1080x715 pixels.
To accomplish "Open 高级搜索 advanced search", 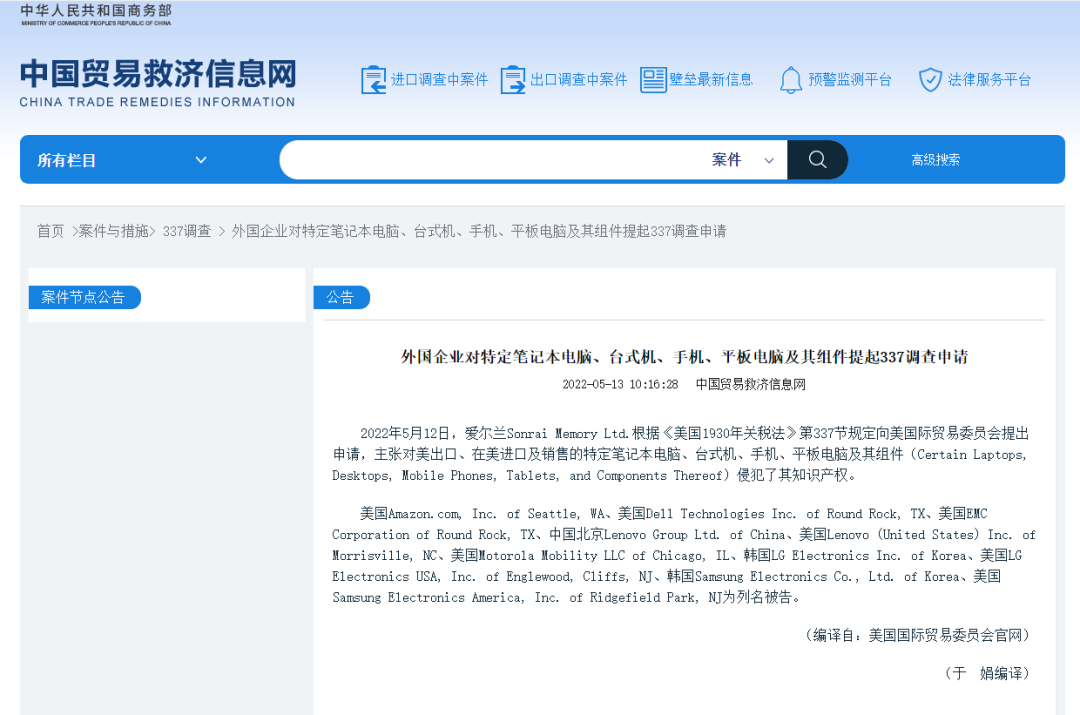I will click(935, 160).
